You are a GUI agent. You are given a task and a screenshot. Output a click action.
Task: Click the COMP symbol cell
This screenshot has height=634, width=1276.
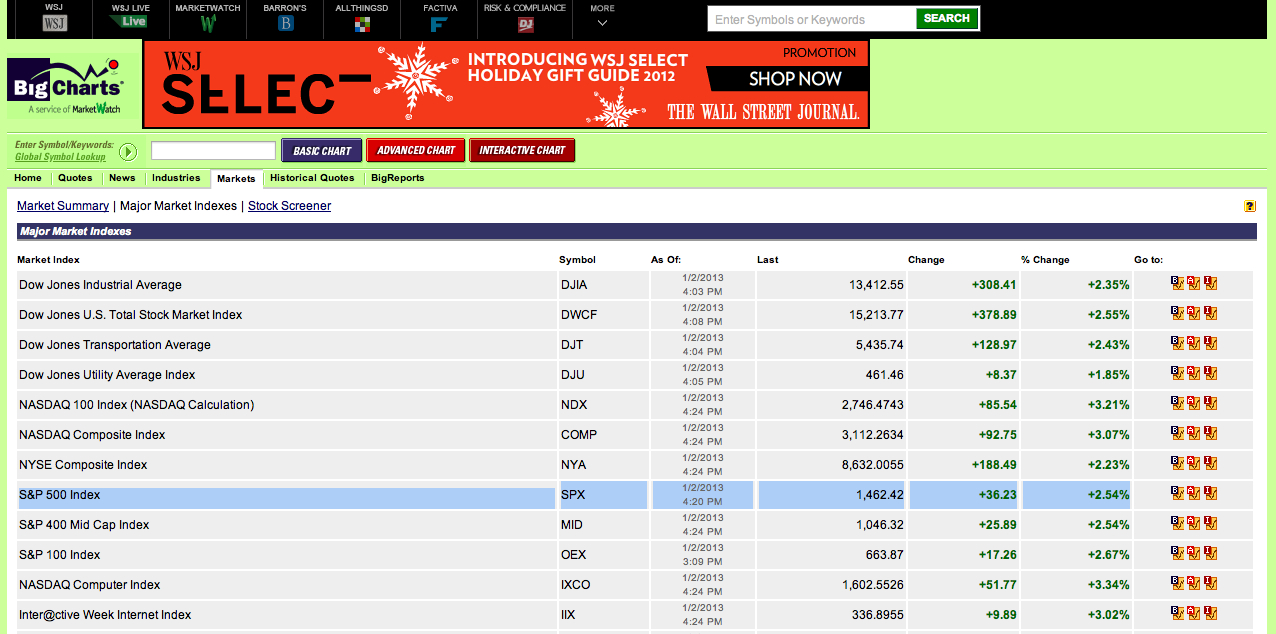[605, 435]
